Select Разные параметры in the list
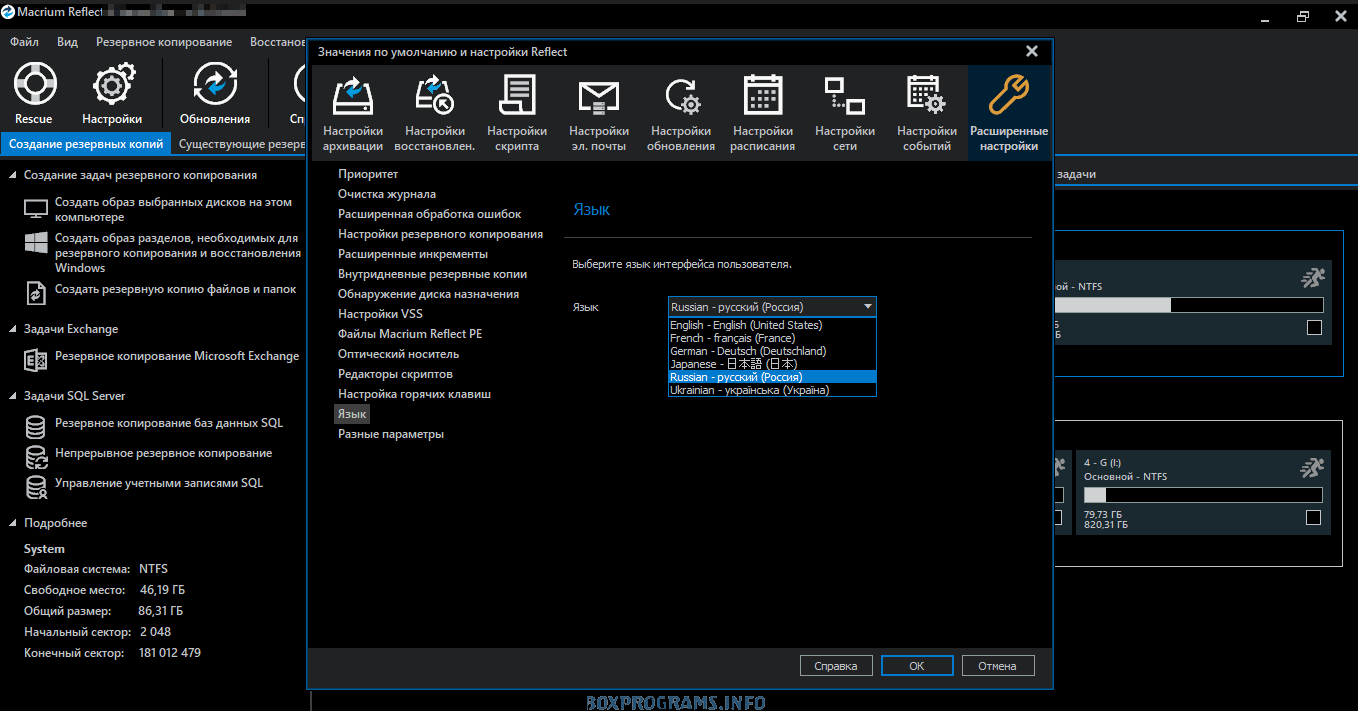The width and height of the screenshot is (1358, 711). (x=391, y=434)
